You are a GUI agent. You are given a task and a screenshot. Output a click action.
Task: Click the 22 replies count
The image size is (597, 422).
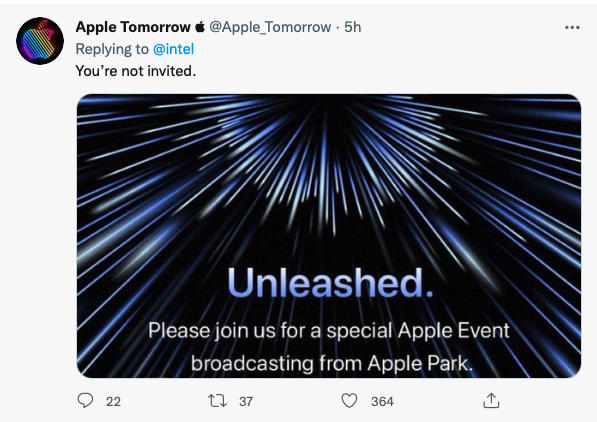113,401
